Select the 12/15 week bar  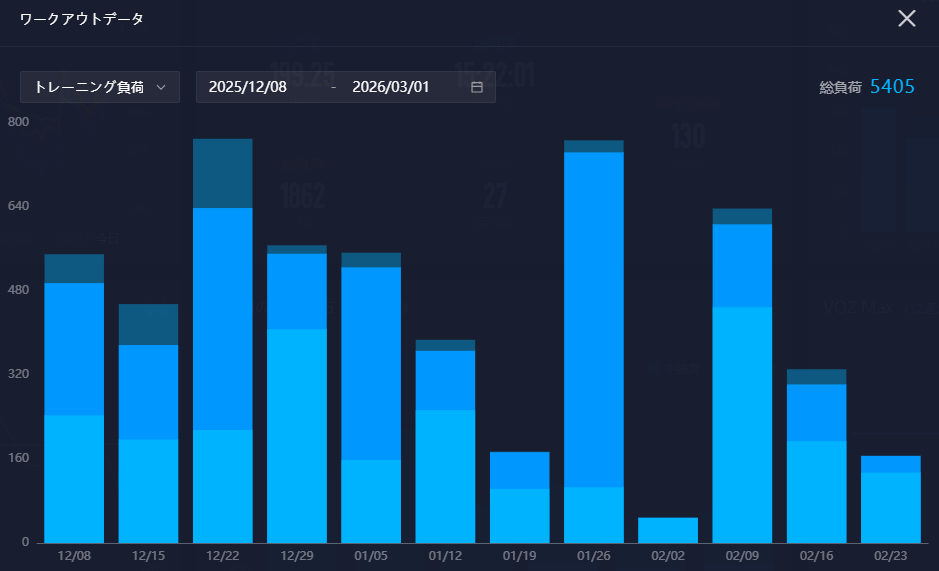[148, 425]
